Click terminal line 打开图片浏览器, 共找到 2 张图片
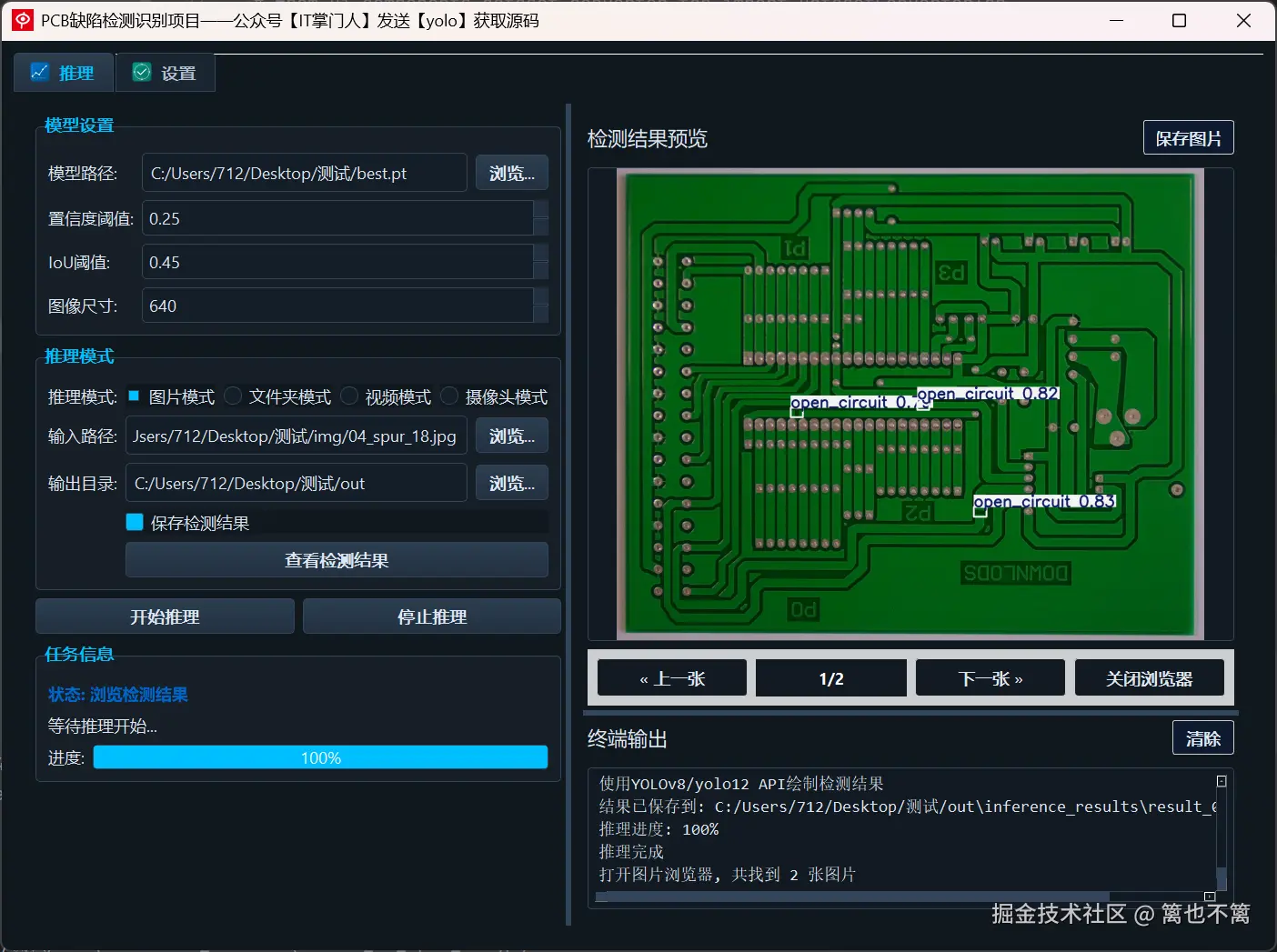This screenshot has height=952, width=1277. coord(728,874)
